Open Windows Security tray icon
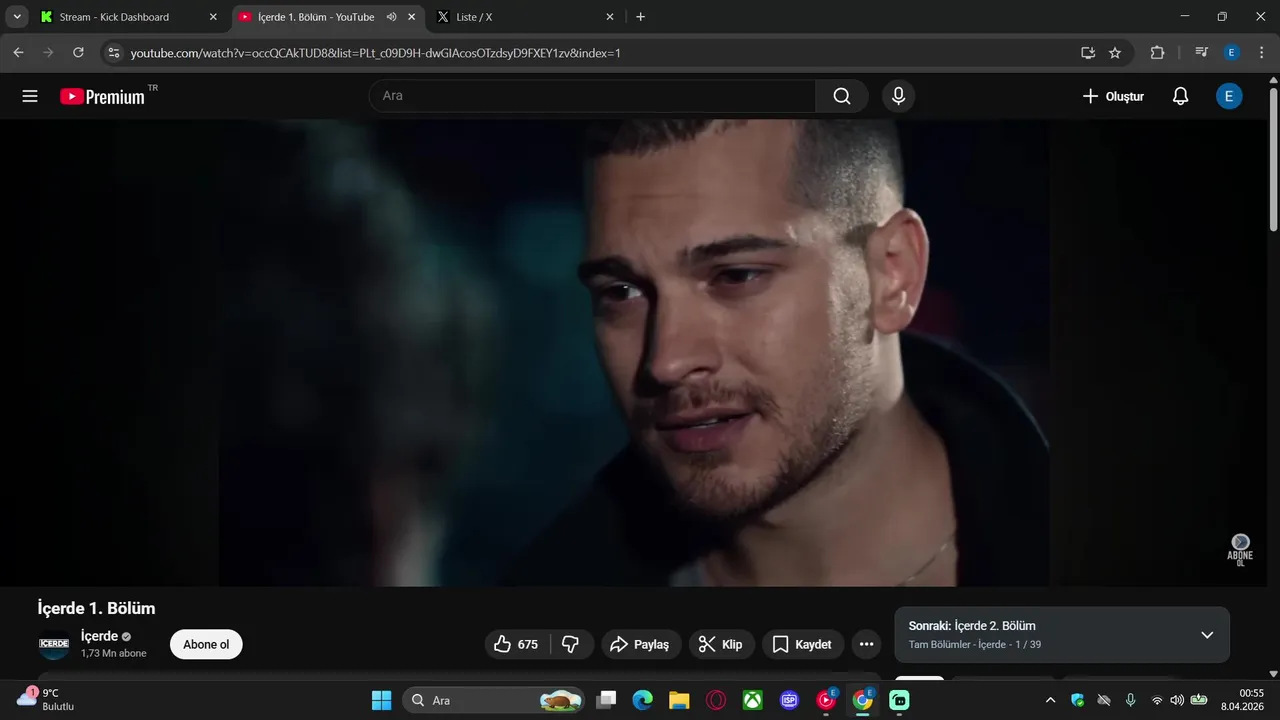Screen dimensions: 1280x720 click(1077, 700)
